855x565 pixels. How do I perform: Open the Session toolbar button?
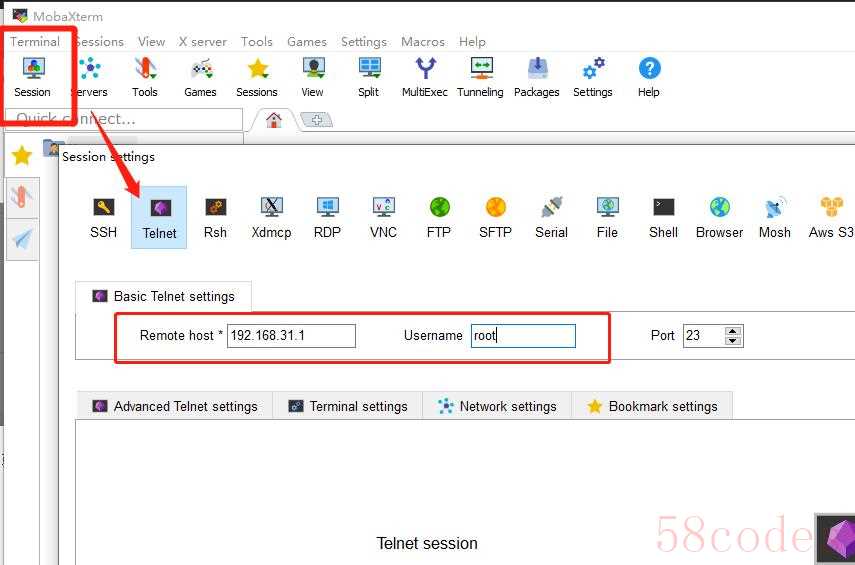point(33,77)
